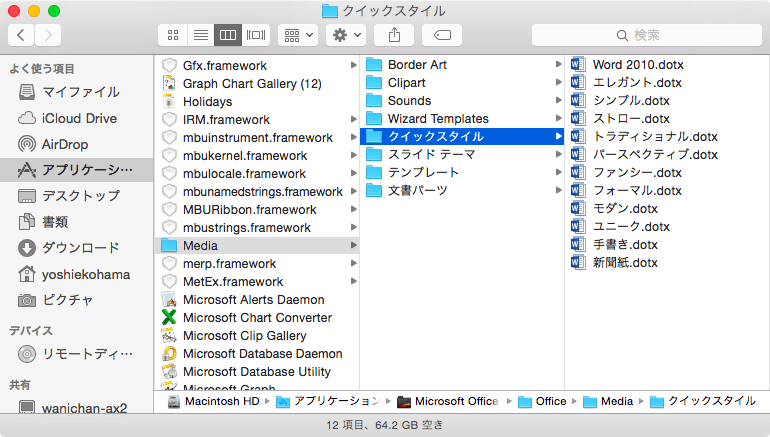Select リモートディスク under デバイス
Viewport: 770px width, 437px height.
[77, 354]
